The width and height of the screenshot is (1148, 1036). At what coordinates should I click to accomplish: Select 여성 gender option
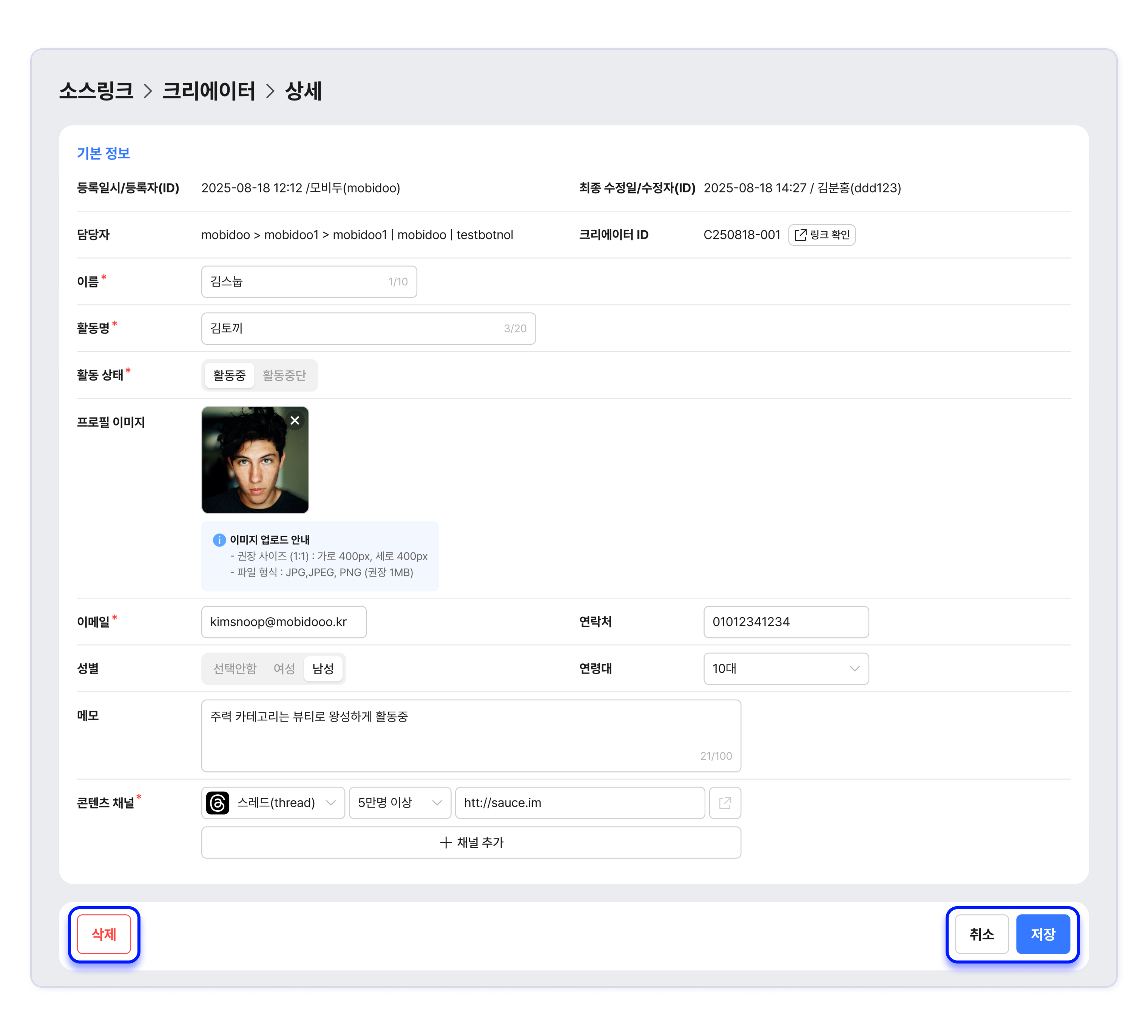(284, 669)
